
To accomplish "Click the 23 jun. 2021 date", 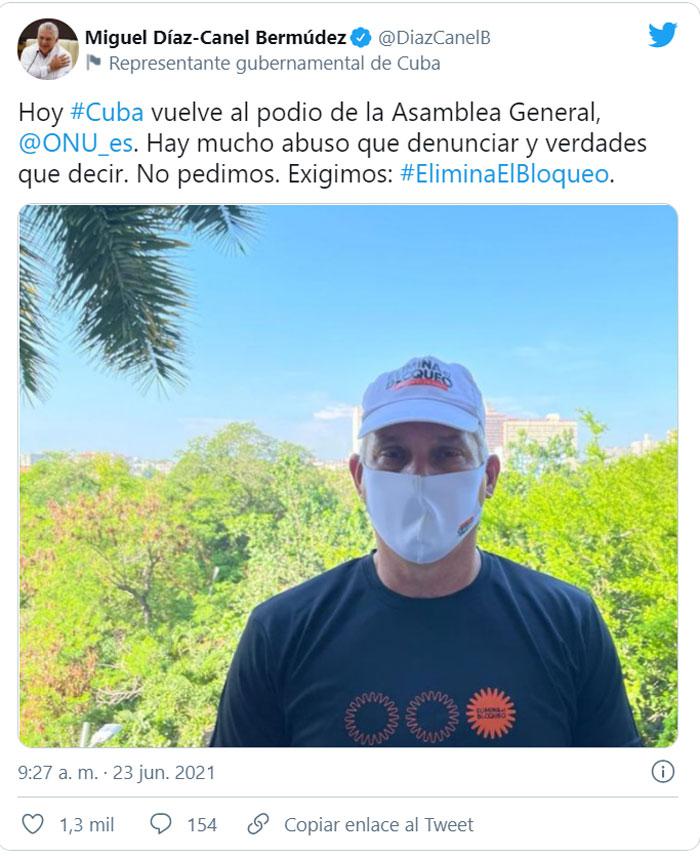I will point(164,773).
